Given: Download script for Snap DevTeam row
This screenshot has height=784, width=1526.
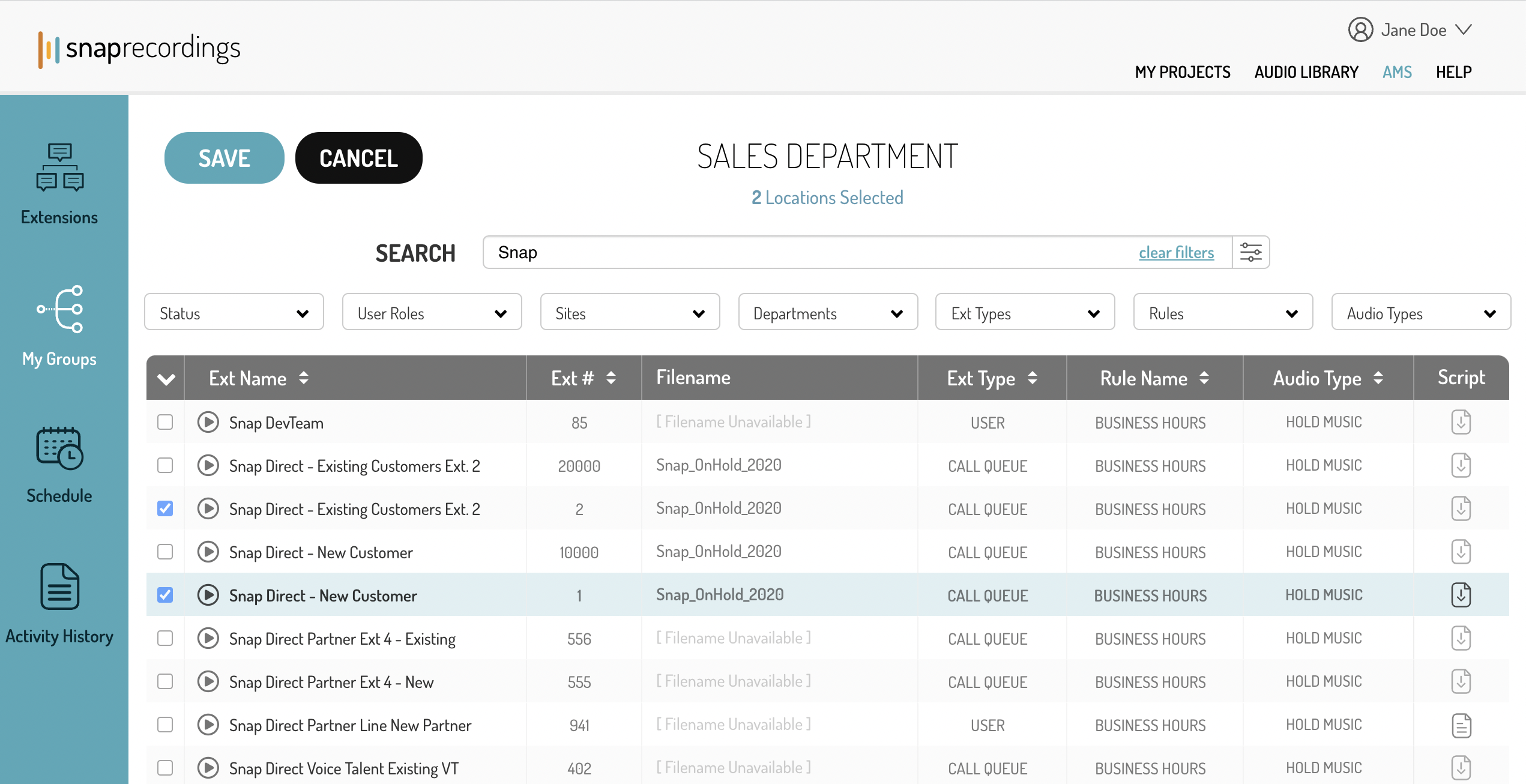Looking at the screenshot, I should [1461, 422].
